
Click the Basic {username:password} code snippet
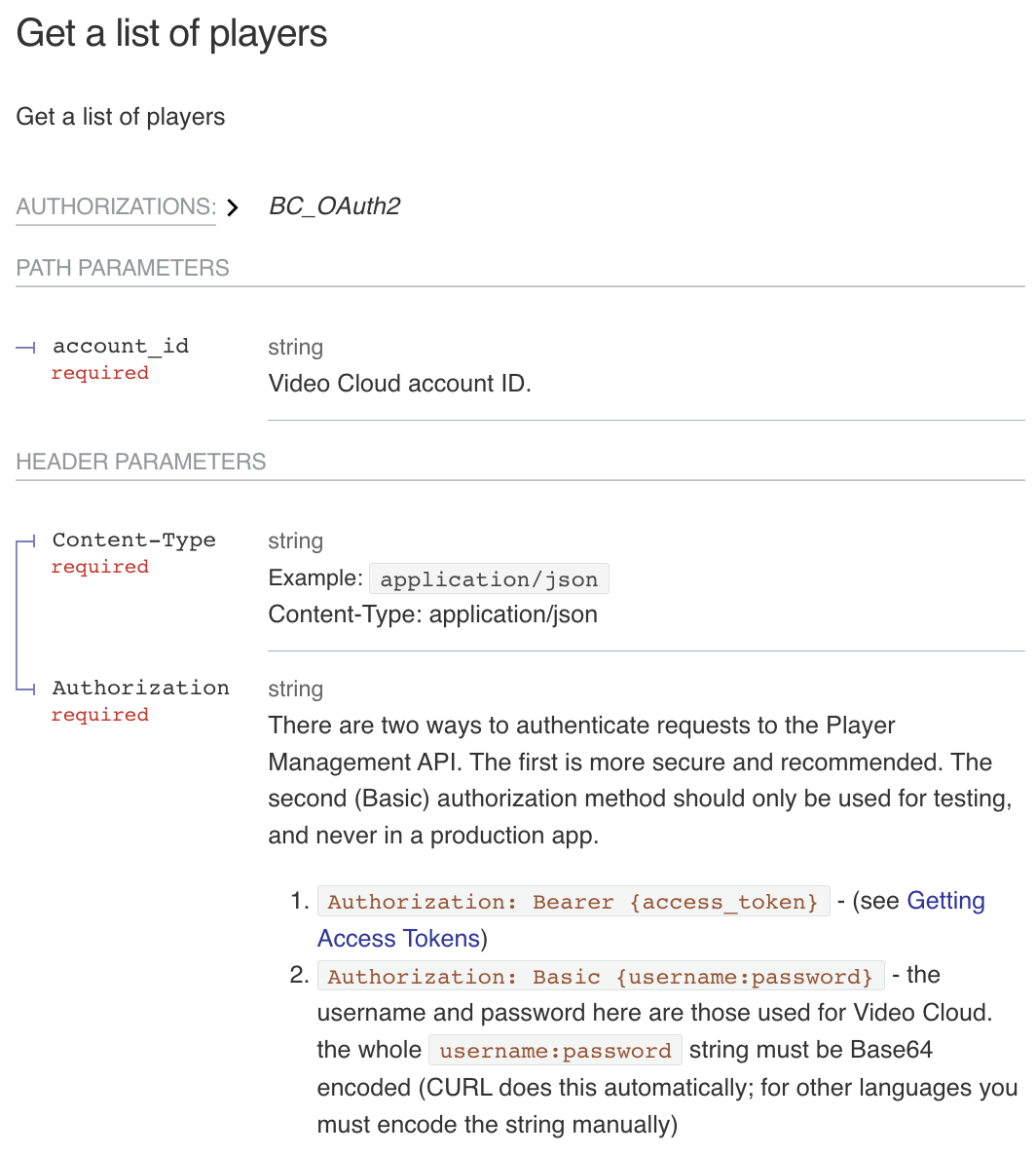(600, 976)
